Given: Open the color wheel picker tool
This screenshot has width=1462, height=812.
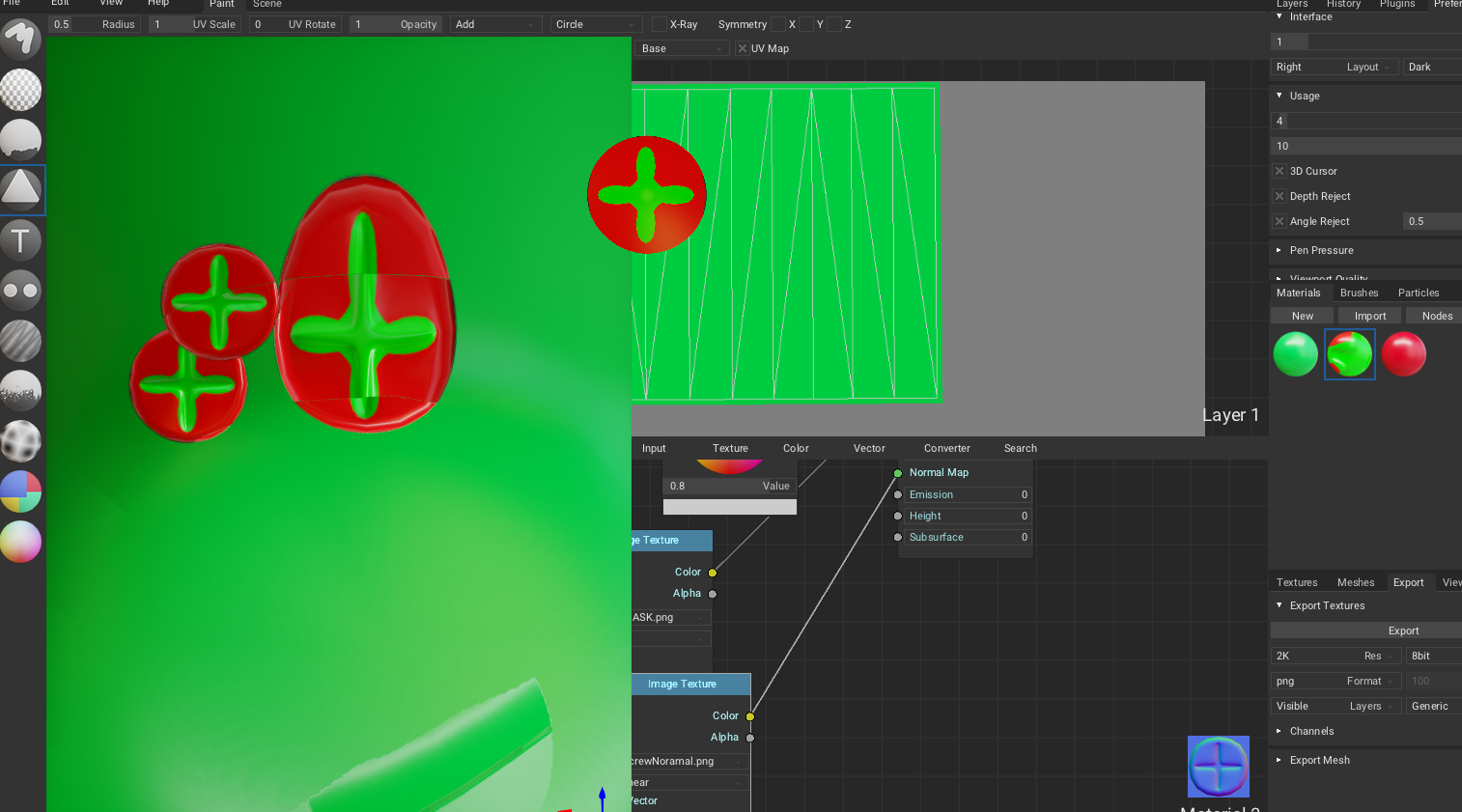Looking at the screenshot, I should 21,541.
